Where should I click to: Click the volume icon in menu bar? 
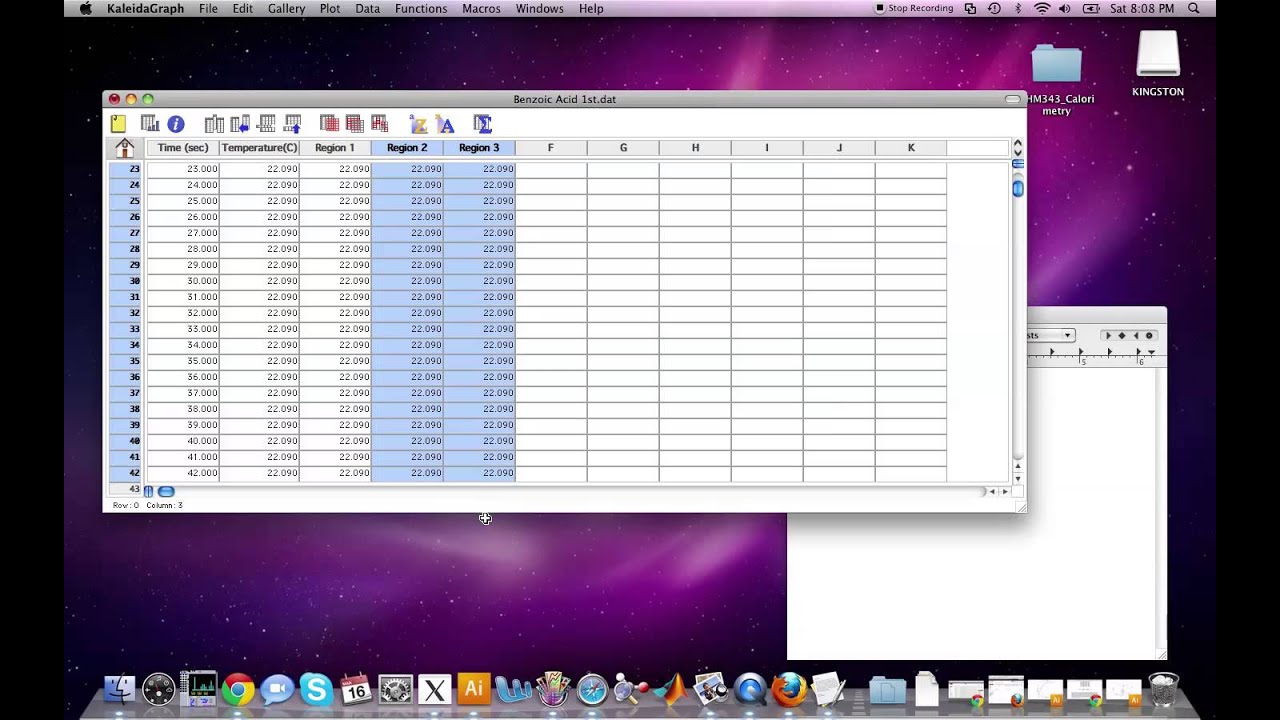tap(1065, 8)
